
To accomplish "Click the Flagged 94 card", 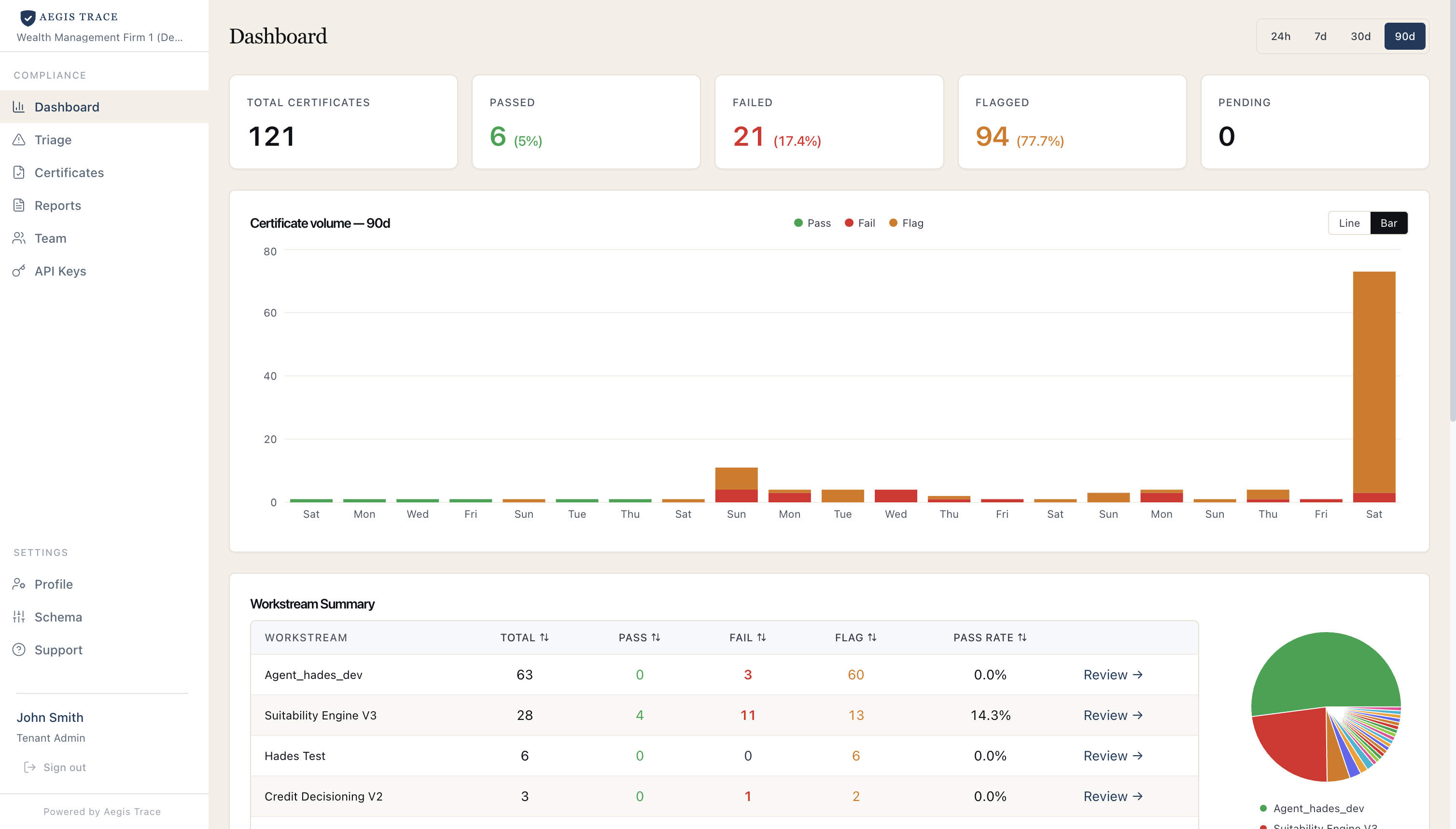I will coord(1072,122).
